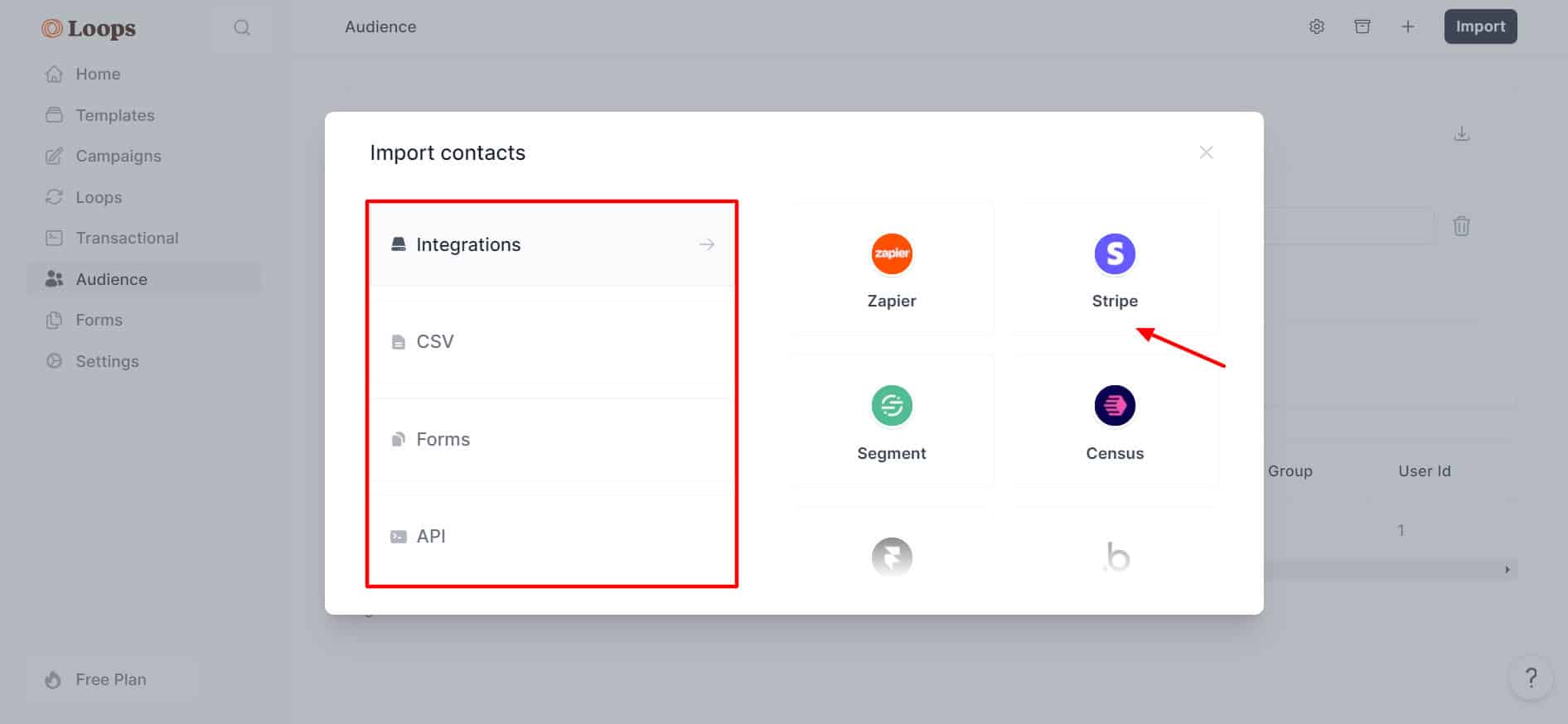Close the Import contacts dialog

tap(1206, 152)
